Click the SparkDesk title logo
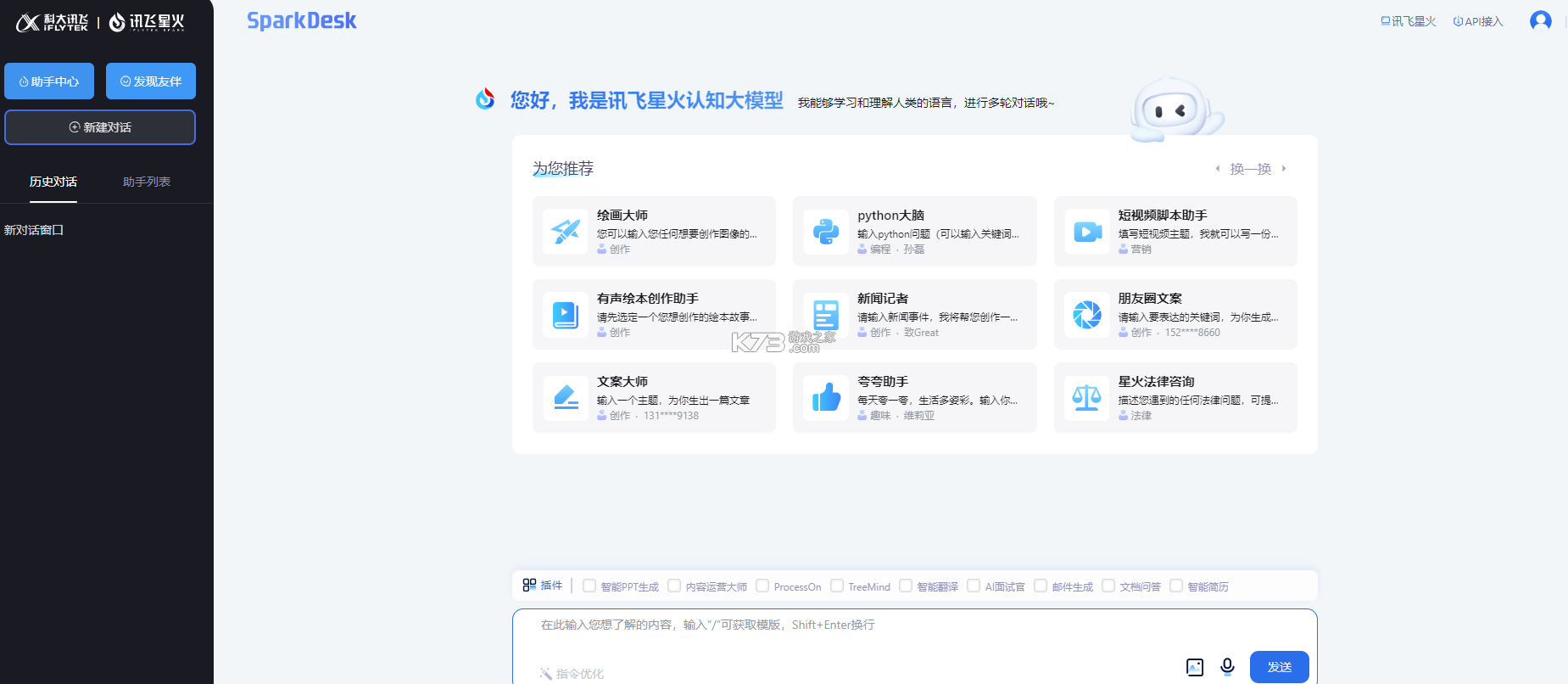This screenshot has height=684, width=1568. [x=302, y=20]
